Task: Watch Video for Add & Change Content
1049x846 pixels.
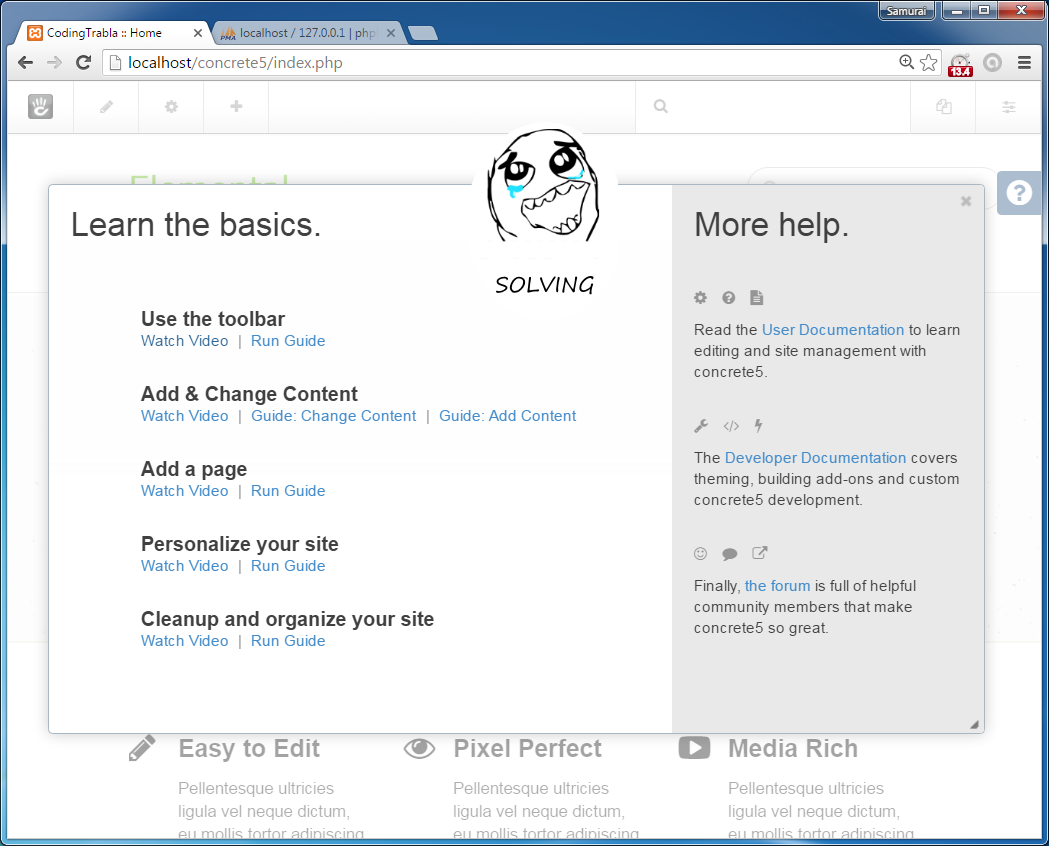Action: (x=185, y=416)
